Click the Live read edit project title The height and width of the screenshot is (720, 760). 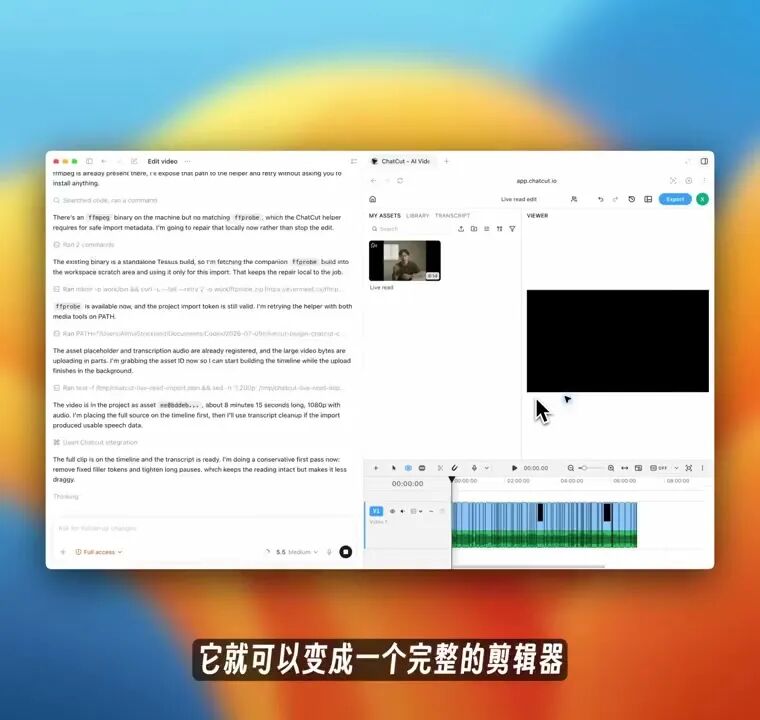click(x=519, y=199)
